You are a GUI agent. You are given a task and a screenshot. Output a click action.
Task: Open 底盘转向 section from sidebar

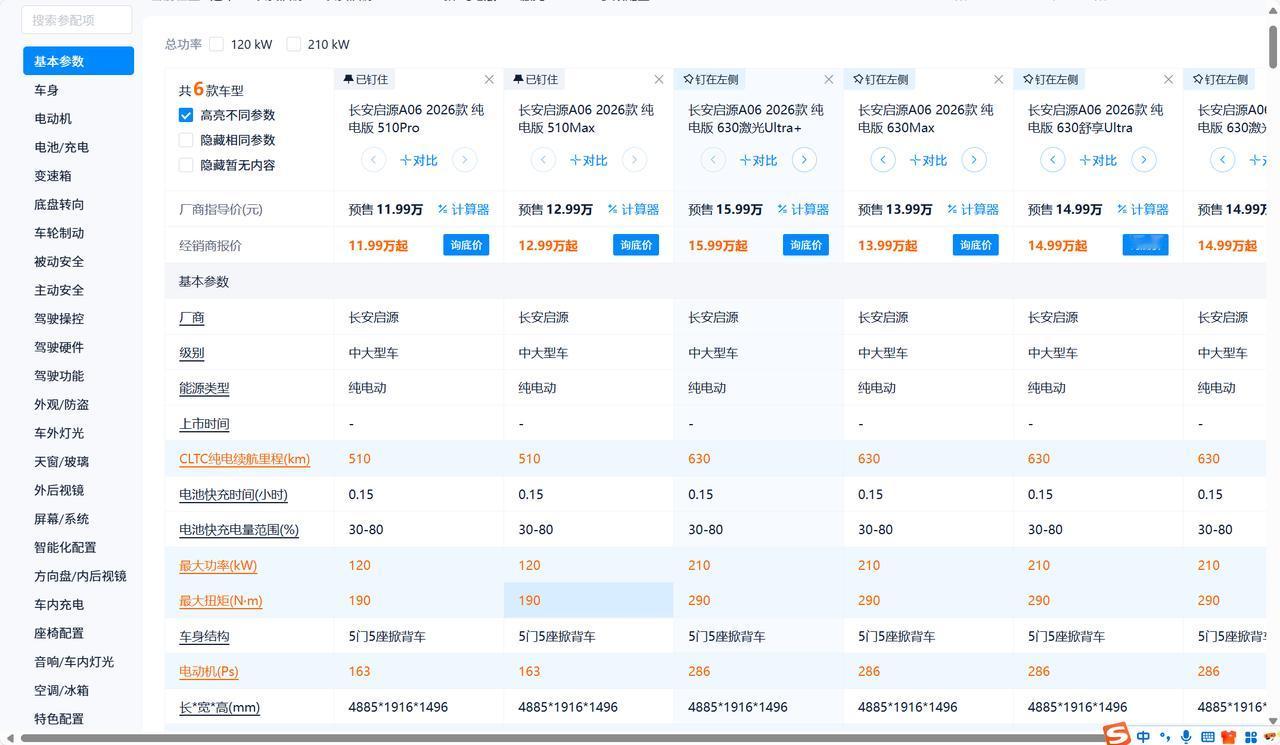(x=59, y=204)
